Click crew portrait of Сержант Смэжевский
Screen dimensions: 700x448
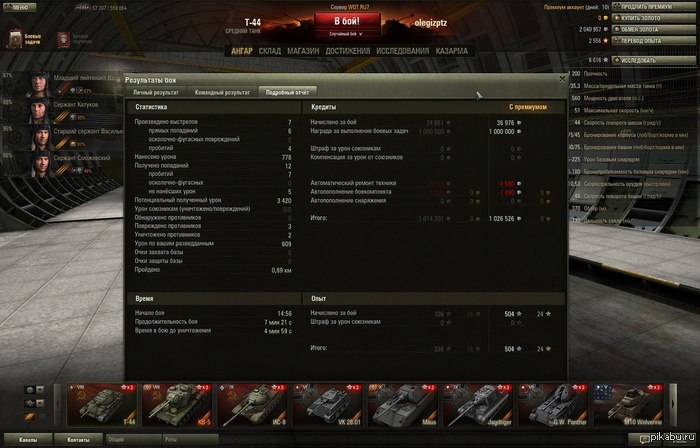[41, 162]
